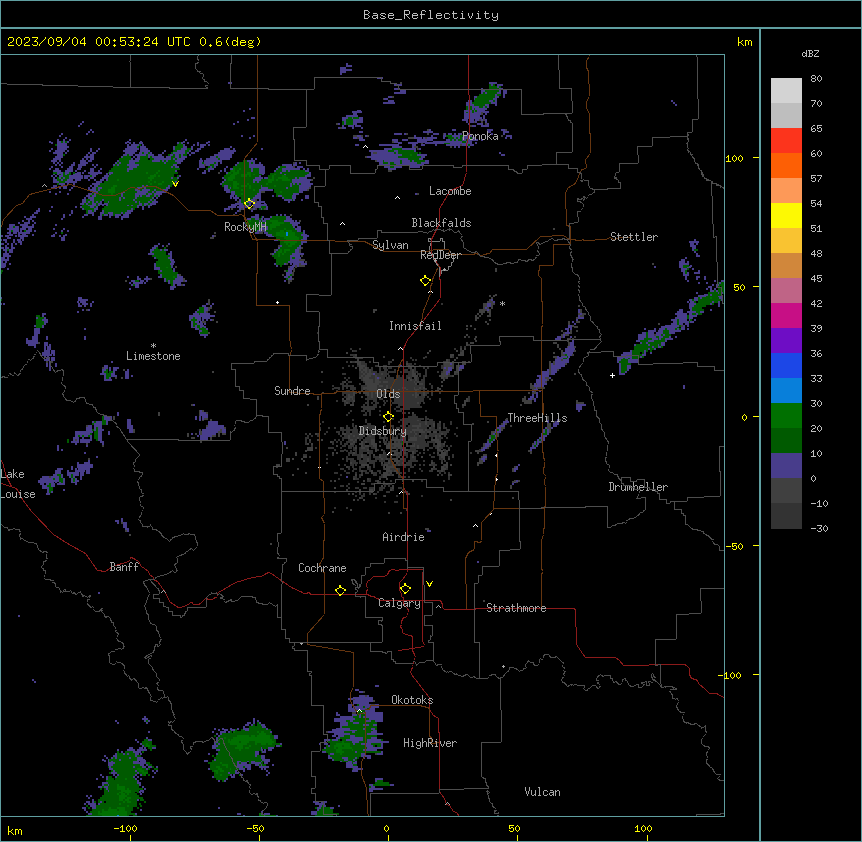Click the Limestone label
This screenshot has width=862, height=842.
[x=153, y=356]
